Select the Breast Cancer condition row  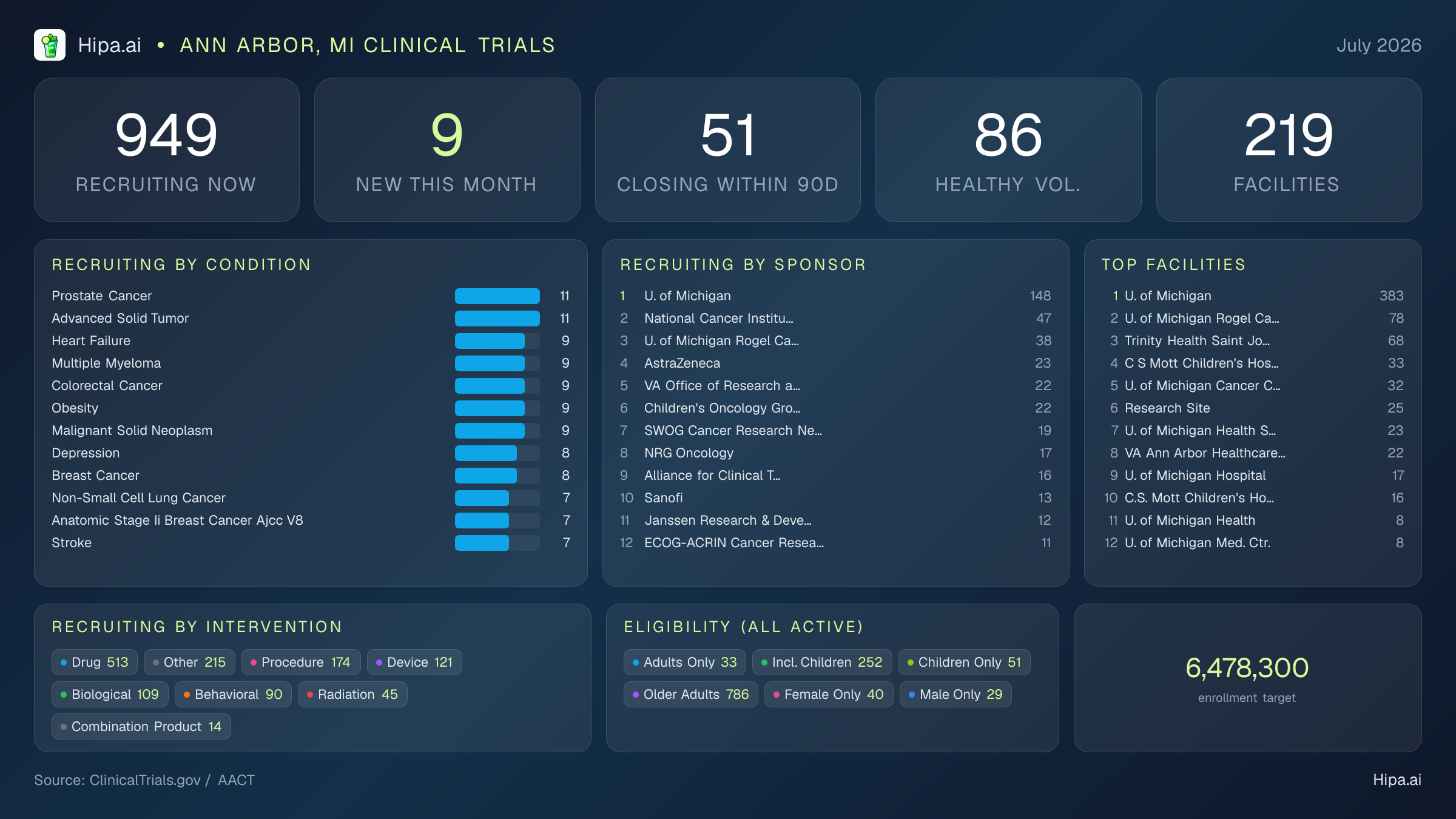click(311, 476)
